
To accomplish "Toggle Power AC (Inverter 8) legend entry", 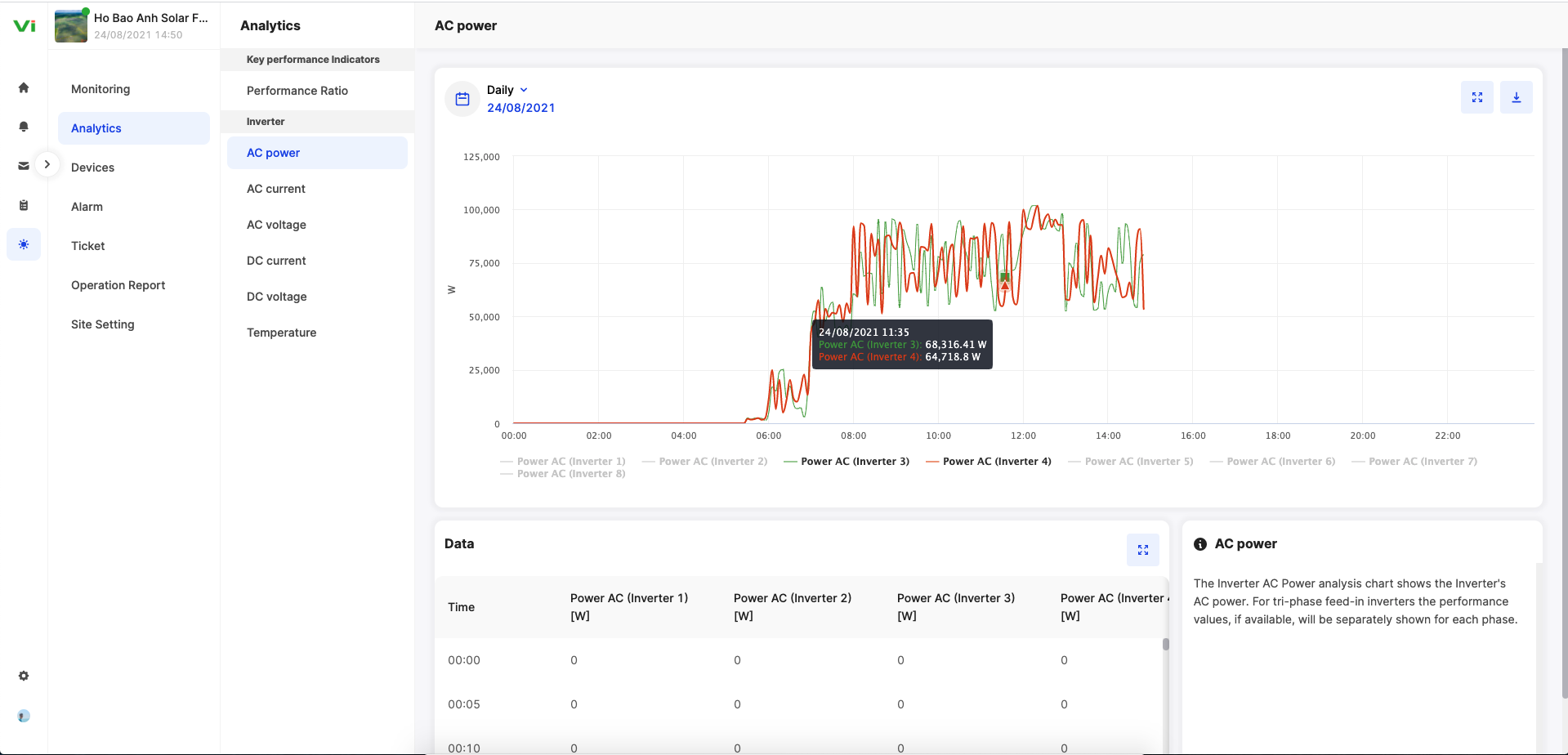I will (570, 474).
